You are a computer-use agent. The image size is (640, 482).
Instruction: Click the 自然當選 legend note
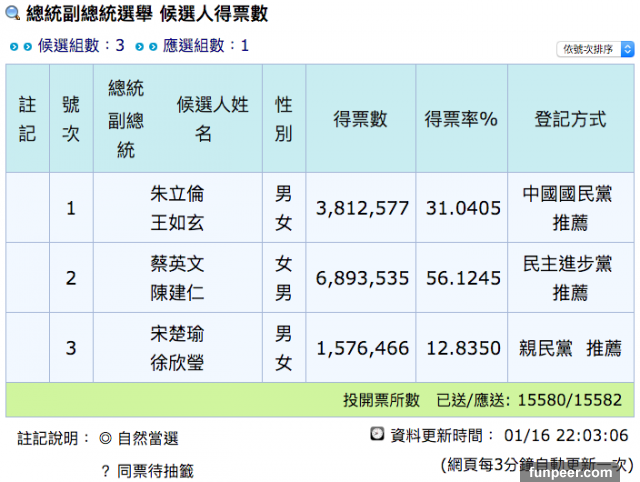139,438
